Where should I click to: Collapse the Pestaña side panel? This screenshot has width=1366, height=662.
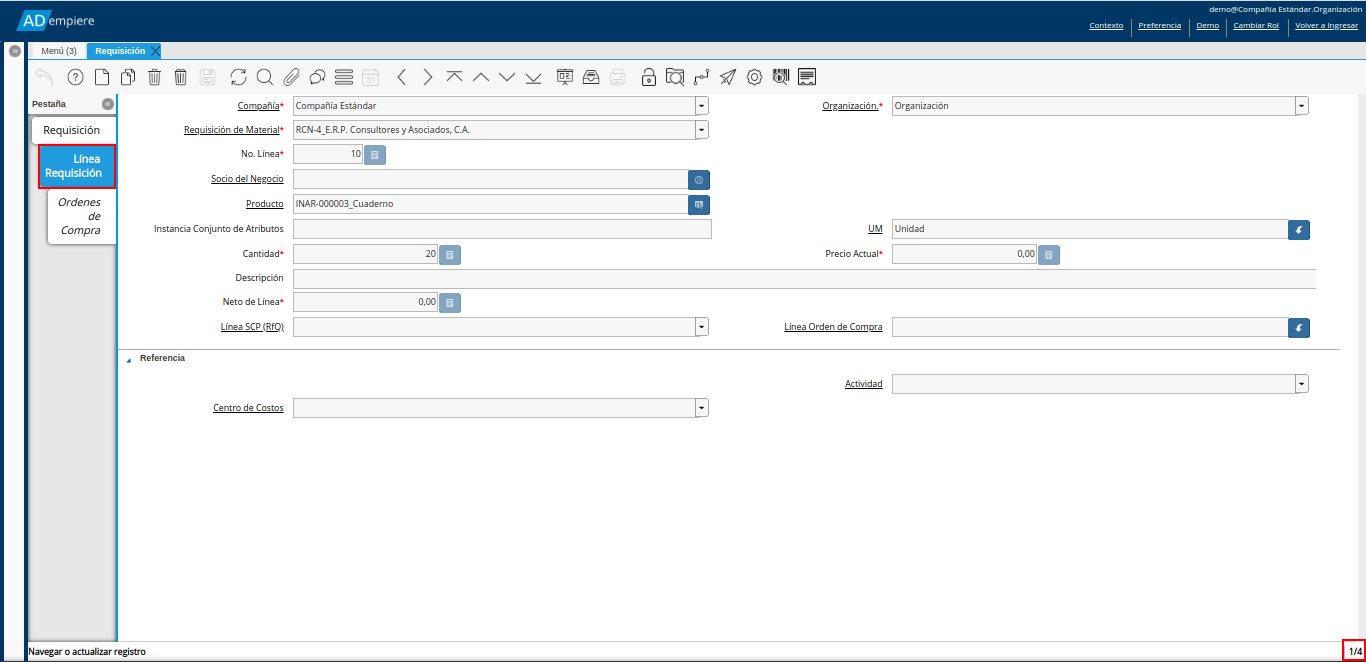(x=108, y=104)
